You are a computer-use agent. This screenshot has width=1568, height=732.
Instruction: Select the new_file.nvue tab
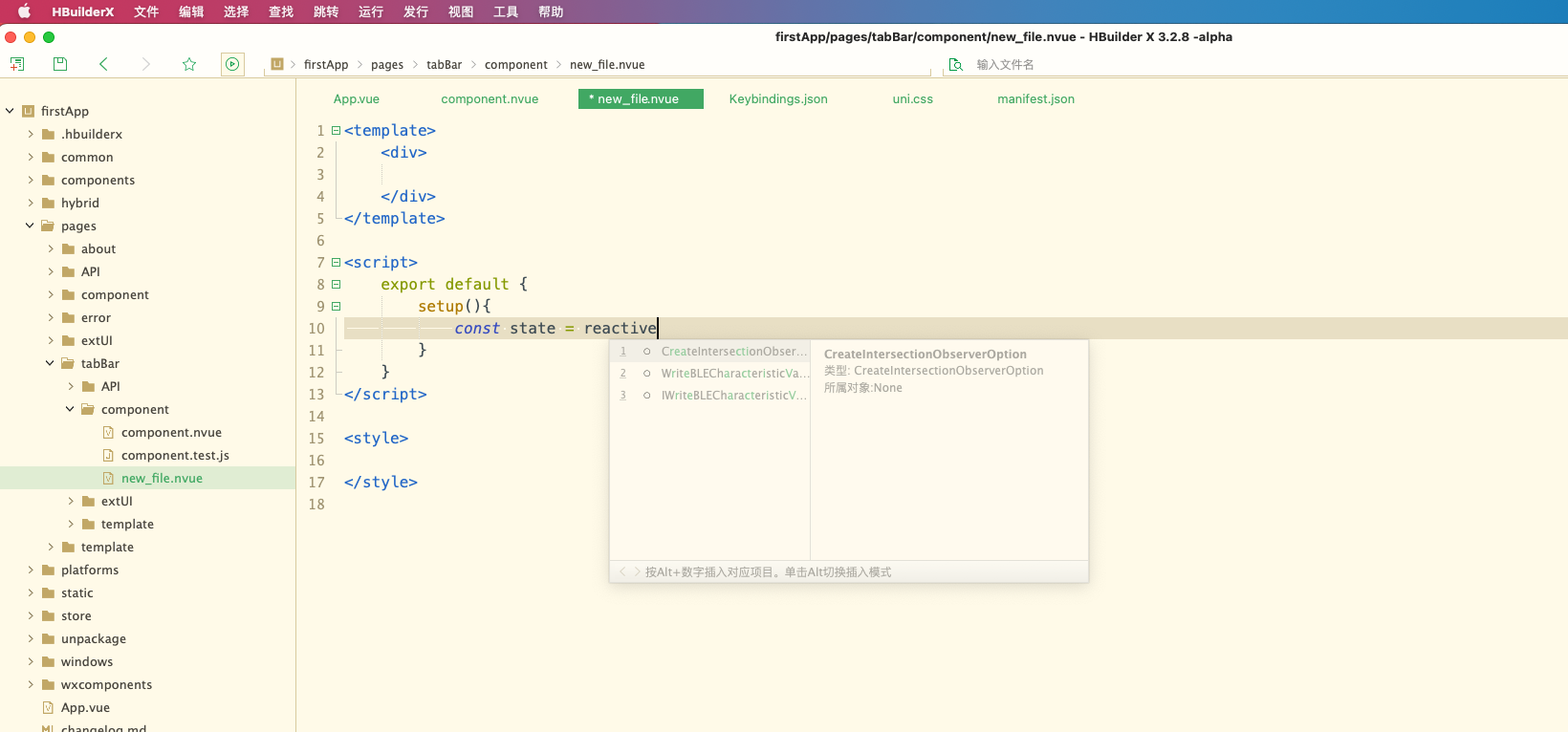tap(641, 98)
